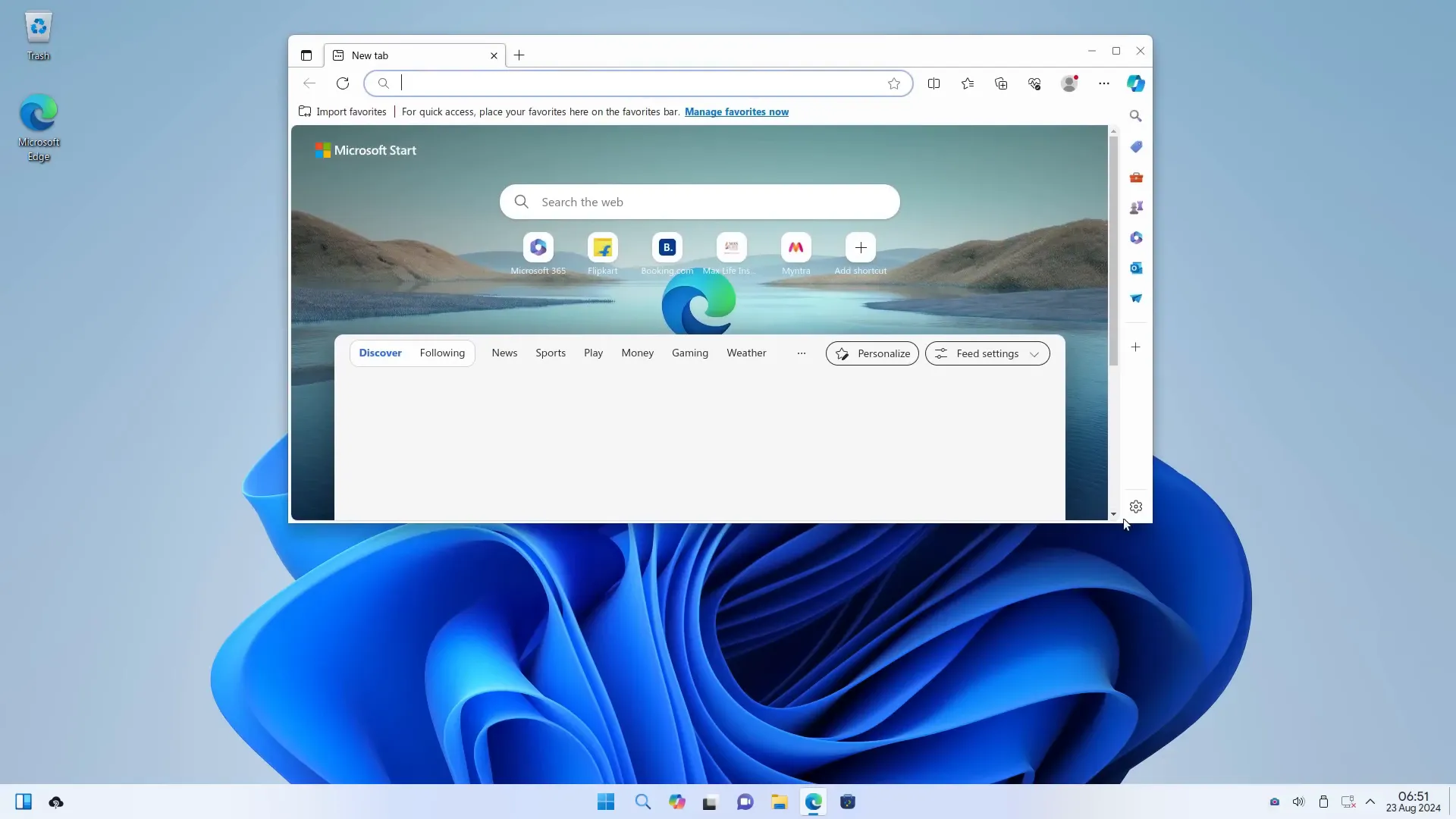Show more feed categories ellipsis

pyautogui.click(x=802, y=353)
